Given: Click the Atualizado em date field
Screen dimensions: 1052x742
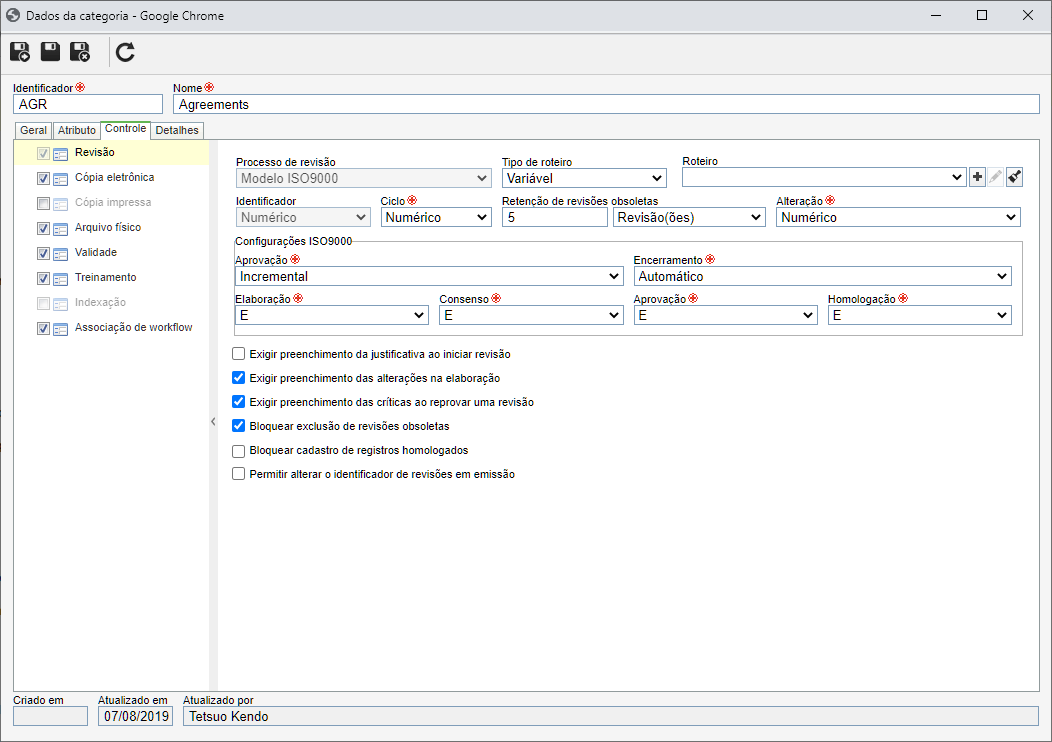Looking at the screenshot, I should click(136, 717).
